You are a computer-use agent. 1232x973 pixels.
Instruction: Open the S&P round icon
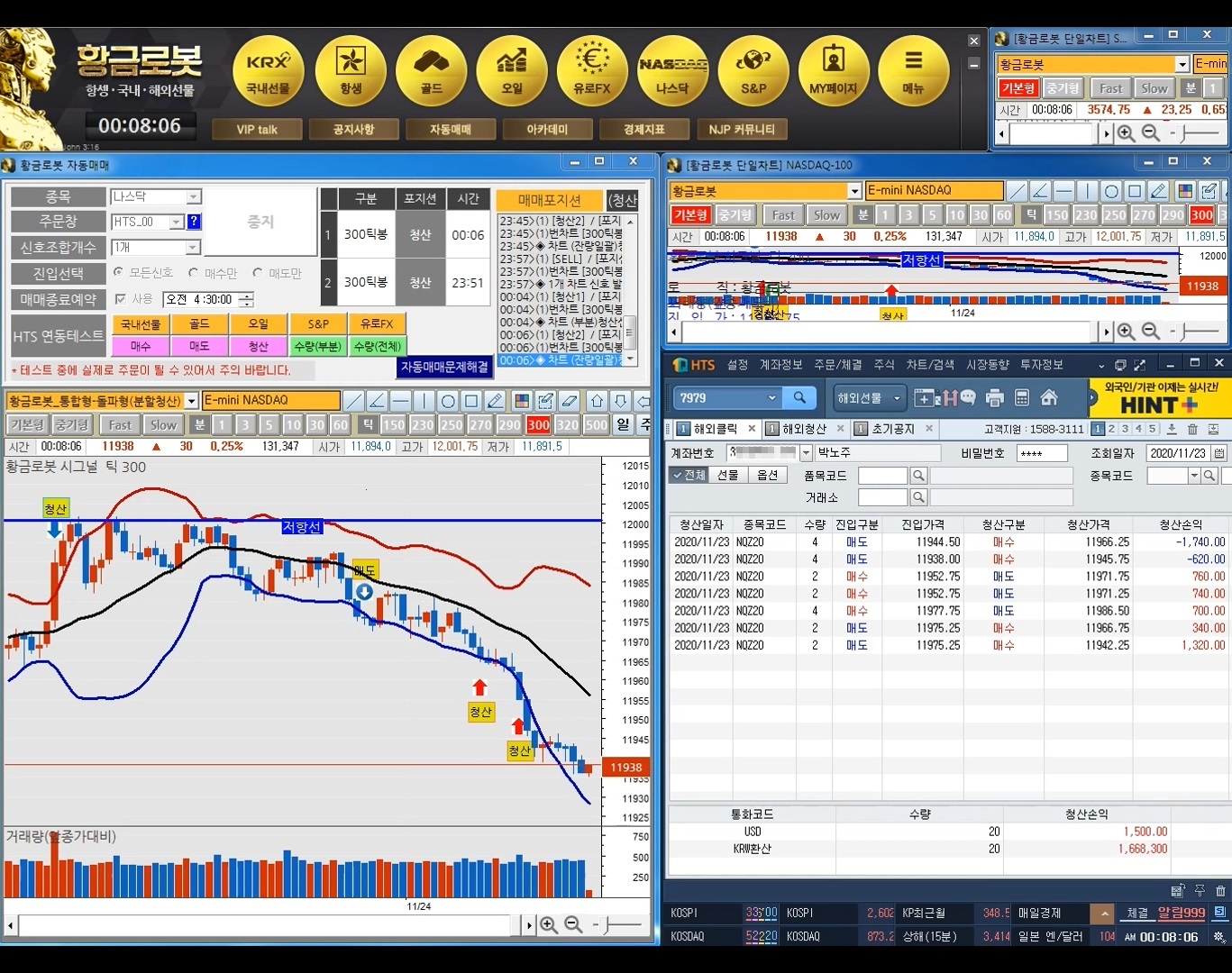[753, 72]
